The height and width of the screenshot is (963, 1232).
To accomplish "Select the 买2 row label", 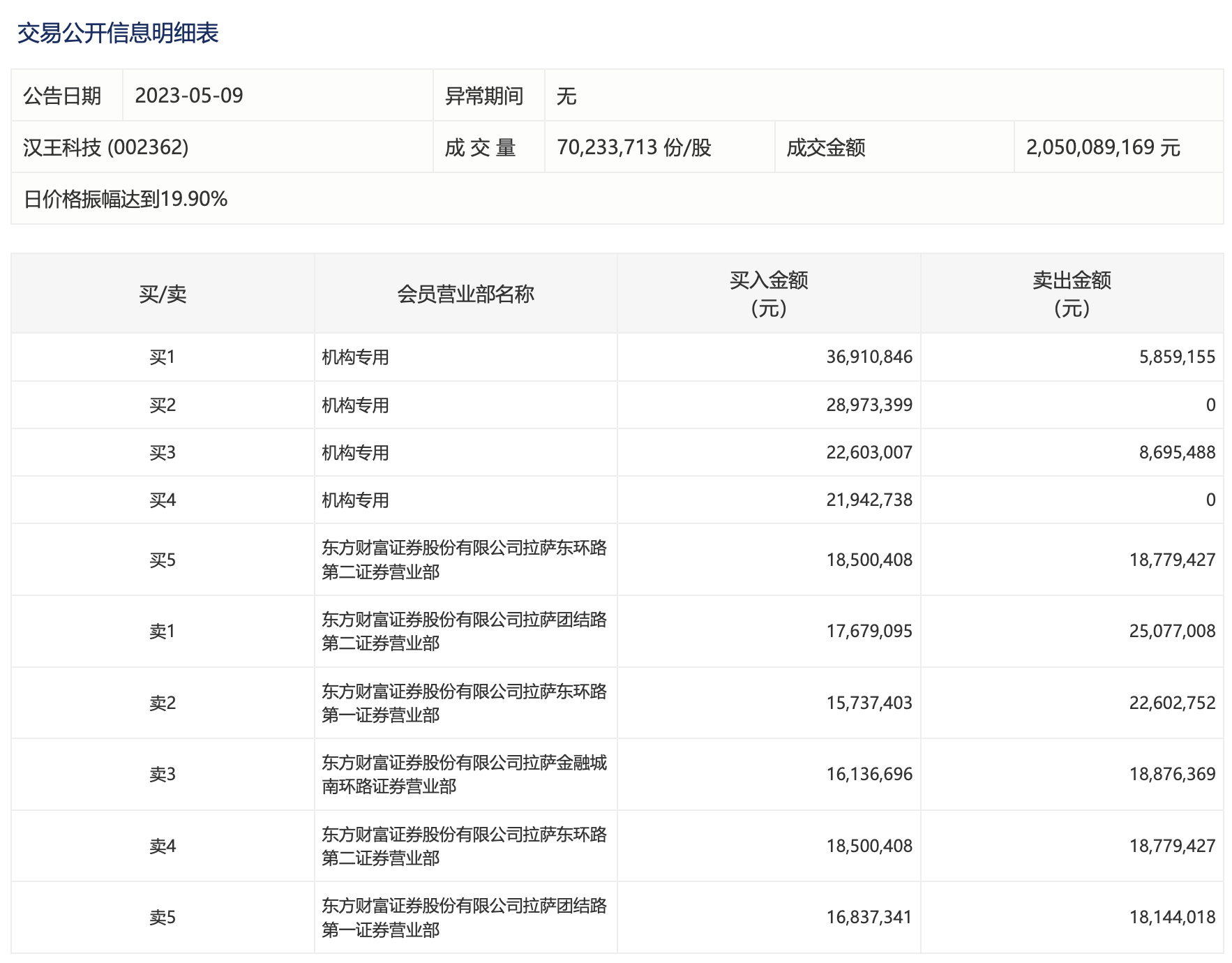I will (163, 405).
